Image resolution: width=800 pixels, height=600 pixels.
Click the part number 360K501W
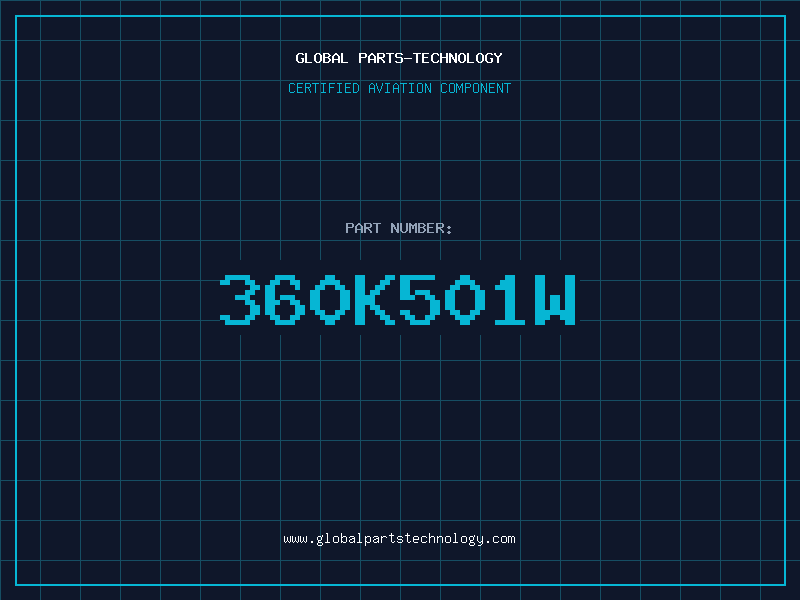point(398,300)
